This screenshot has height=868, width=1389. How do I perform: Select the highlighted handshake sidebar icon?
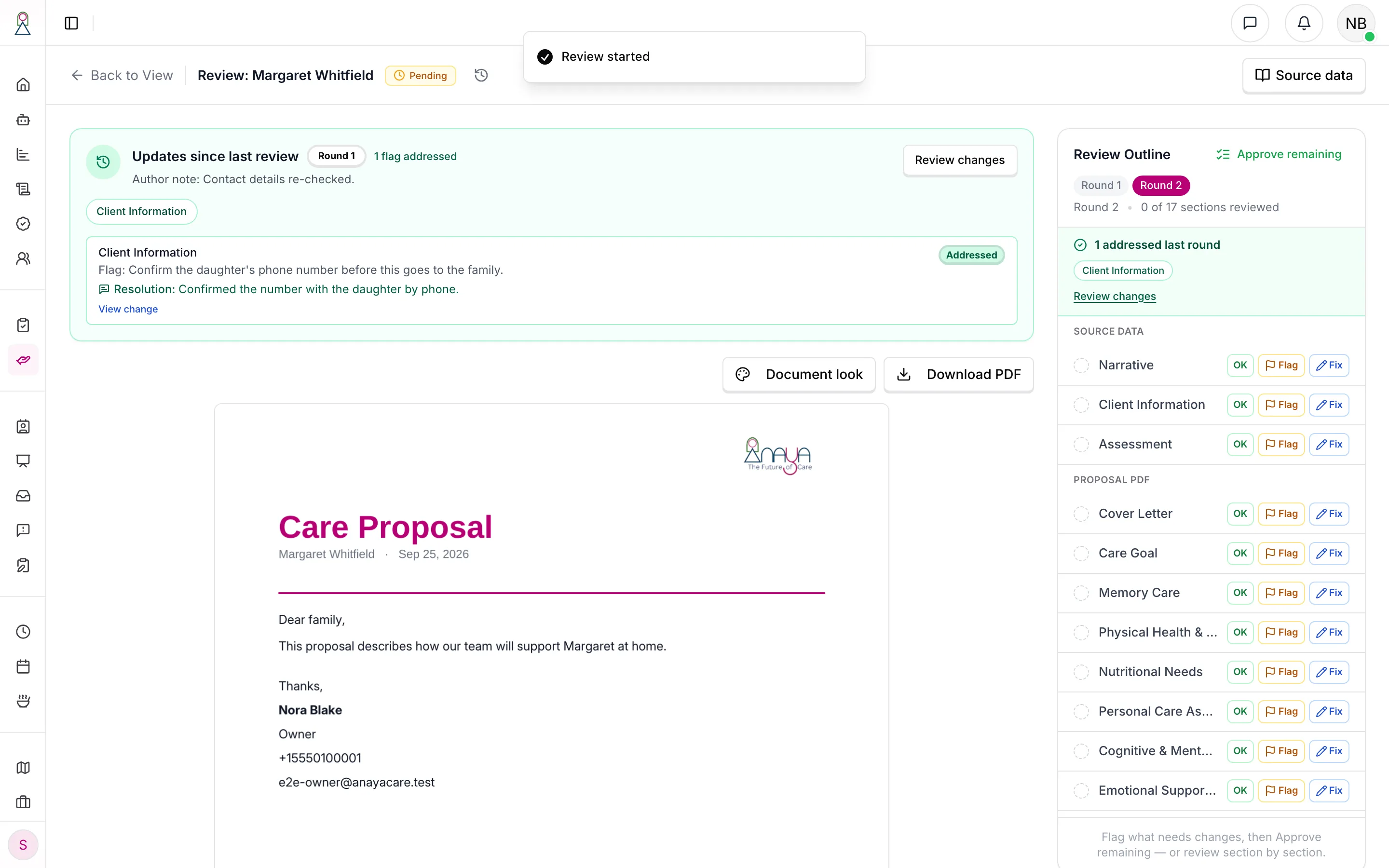pos(23,360)
